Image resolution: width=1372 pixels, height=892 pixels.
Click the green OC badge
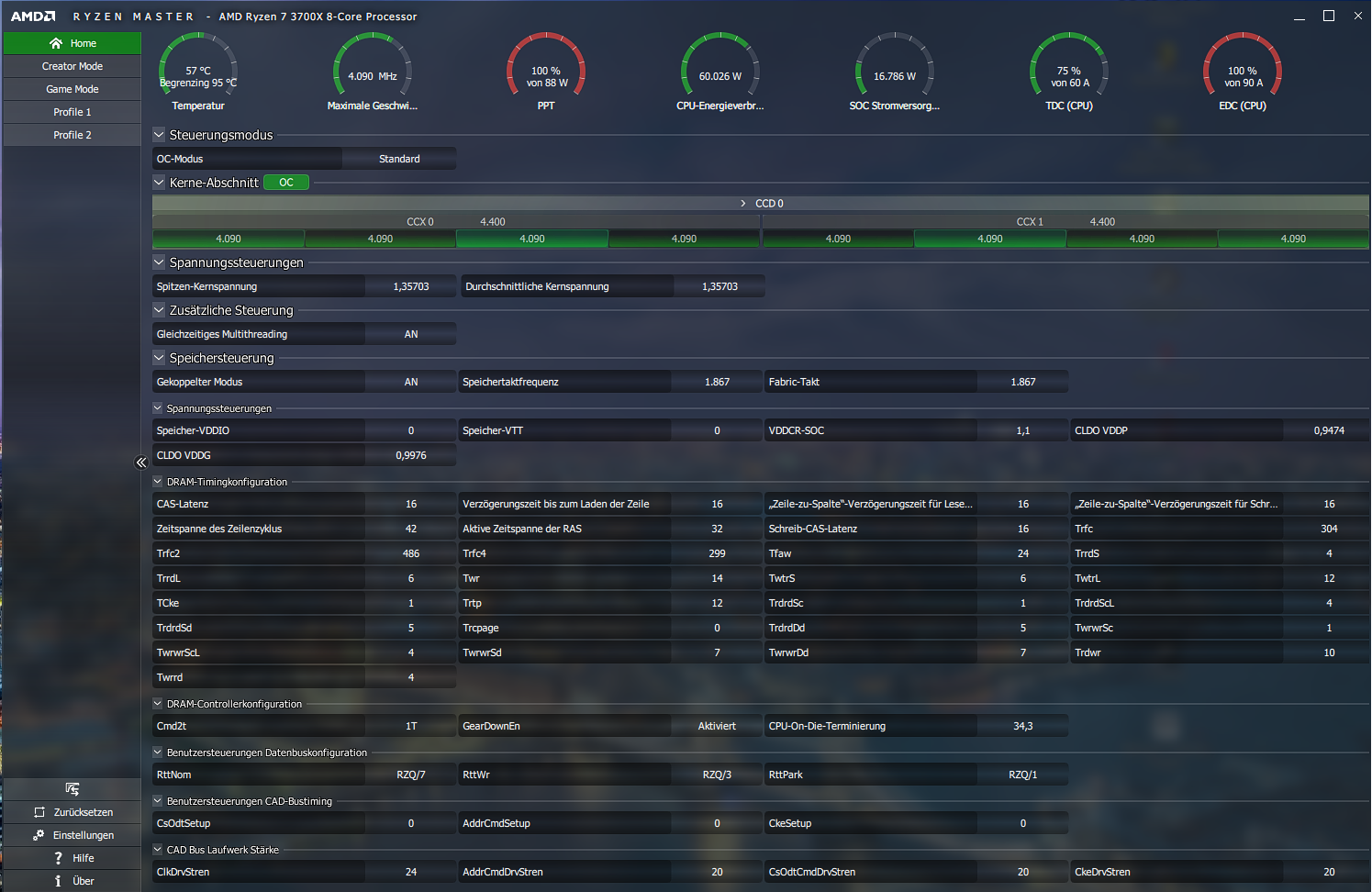coord(286,183)
